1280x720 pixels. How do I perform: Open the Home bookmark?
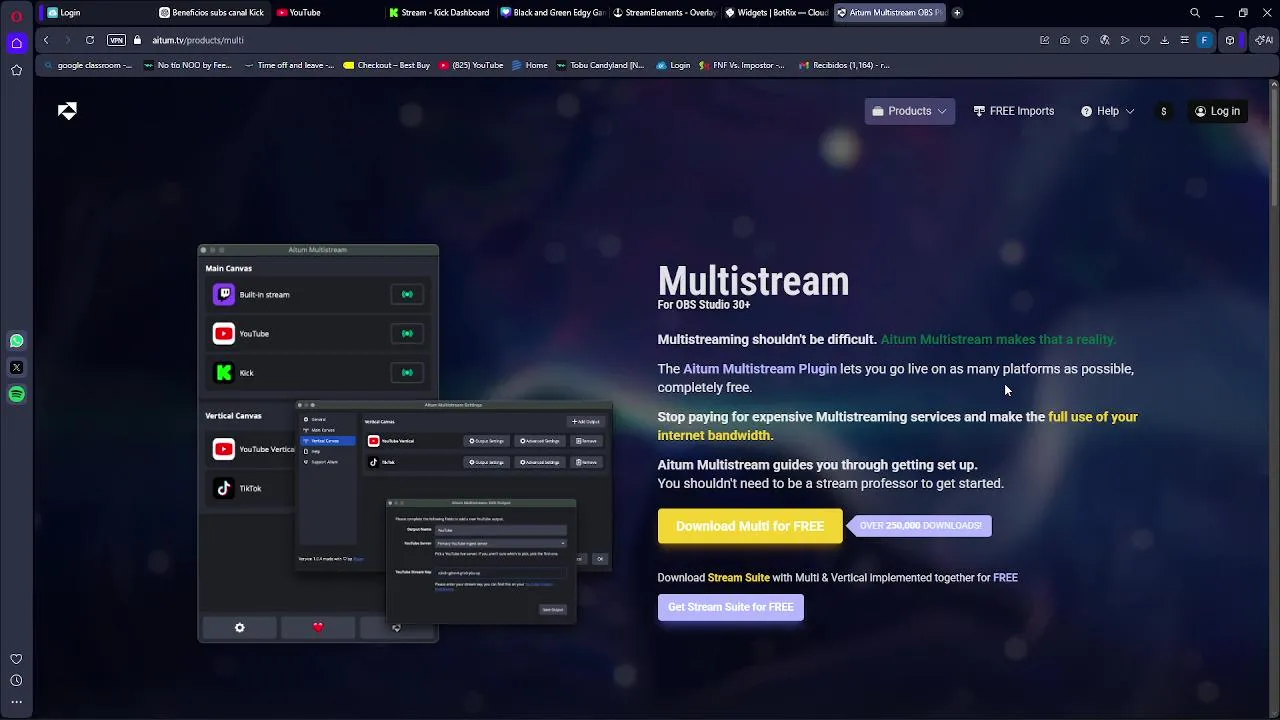coord(530,65)
